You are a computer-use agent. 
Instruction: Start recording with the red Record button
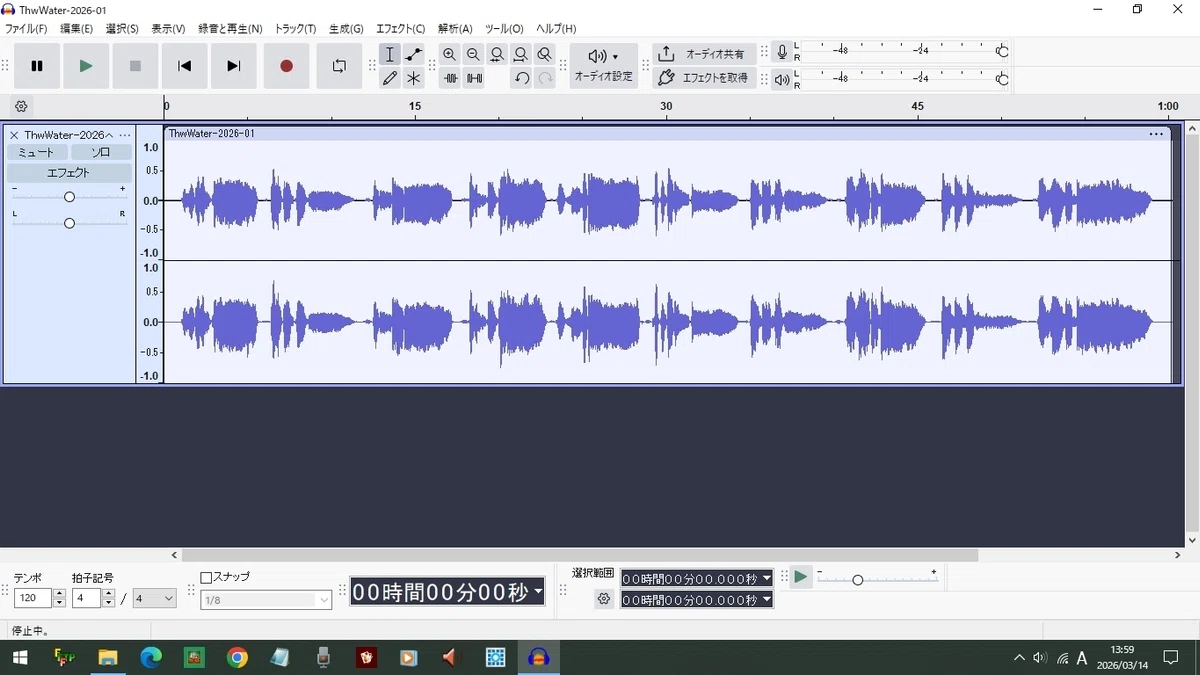pyautogui.click(x=286, y=66)
